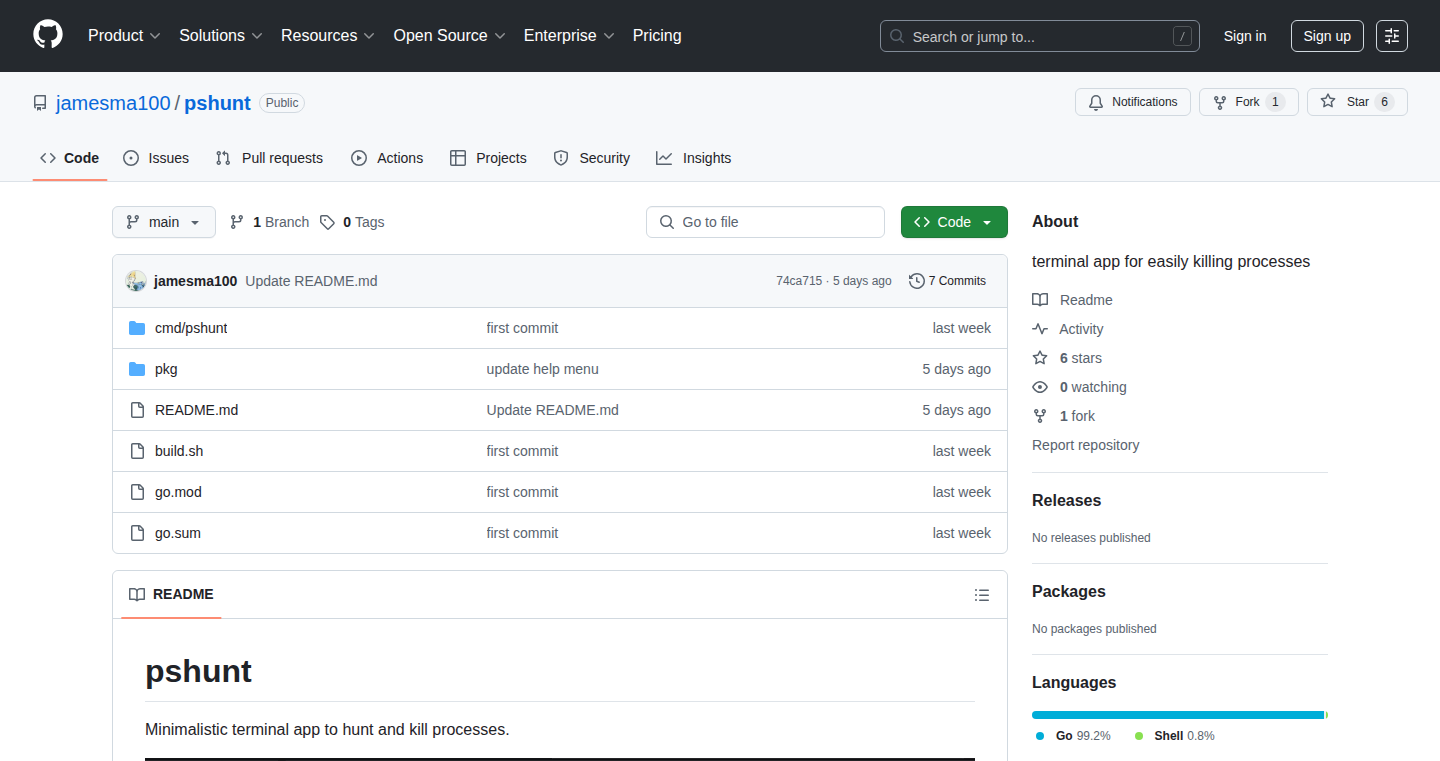This screenshot has height=761, width=1440.
Task: Click the Notifications bell button
Action: pyautogui.click(x=1133, y=102)
